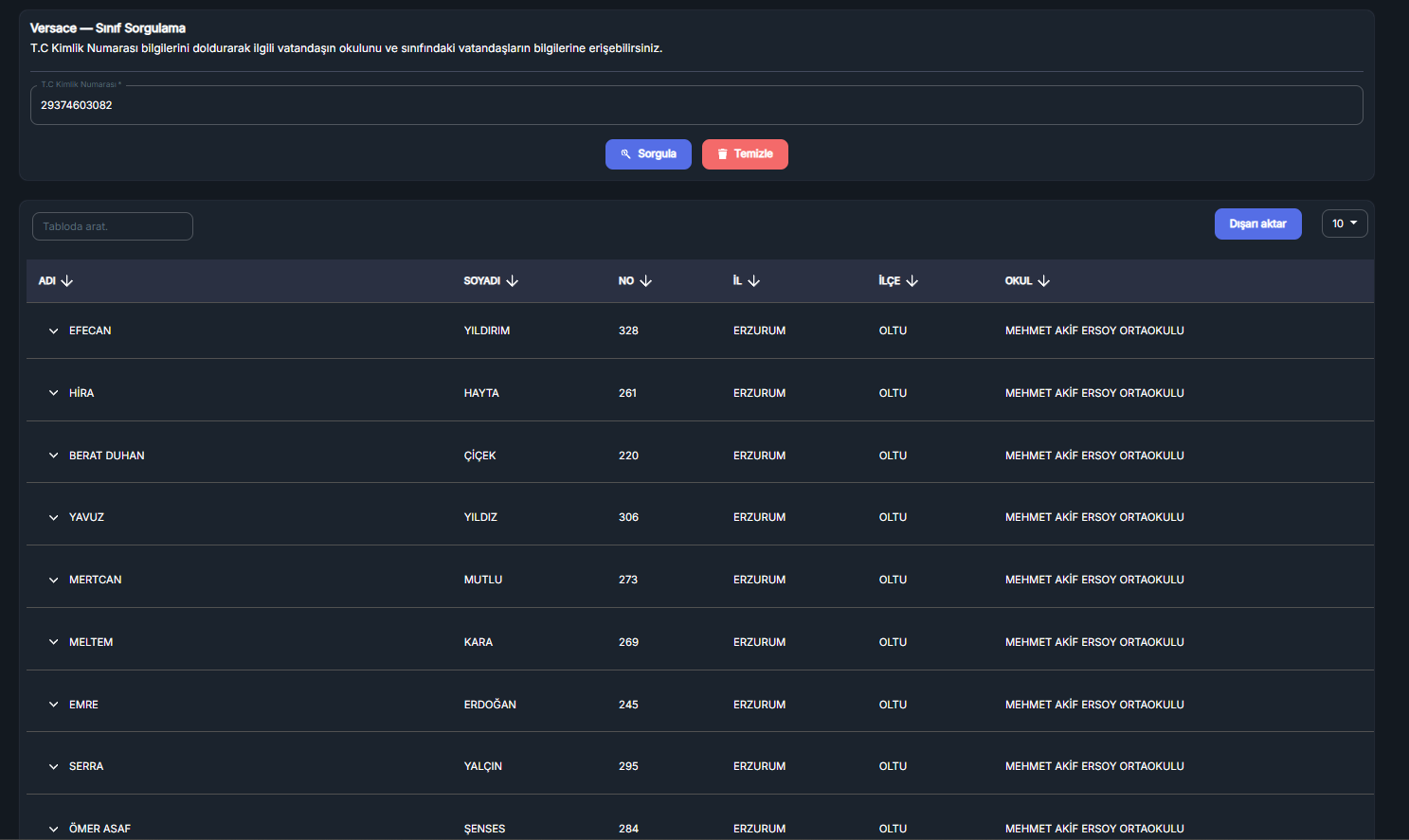Expand the ÖMER ASAF row

pyautogui.click(x=54, y=829)
